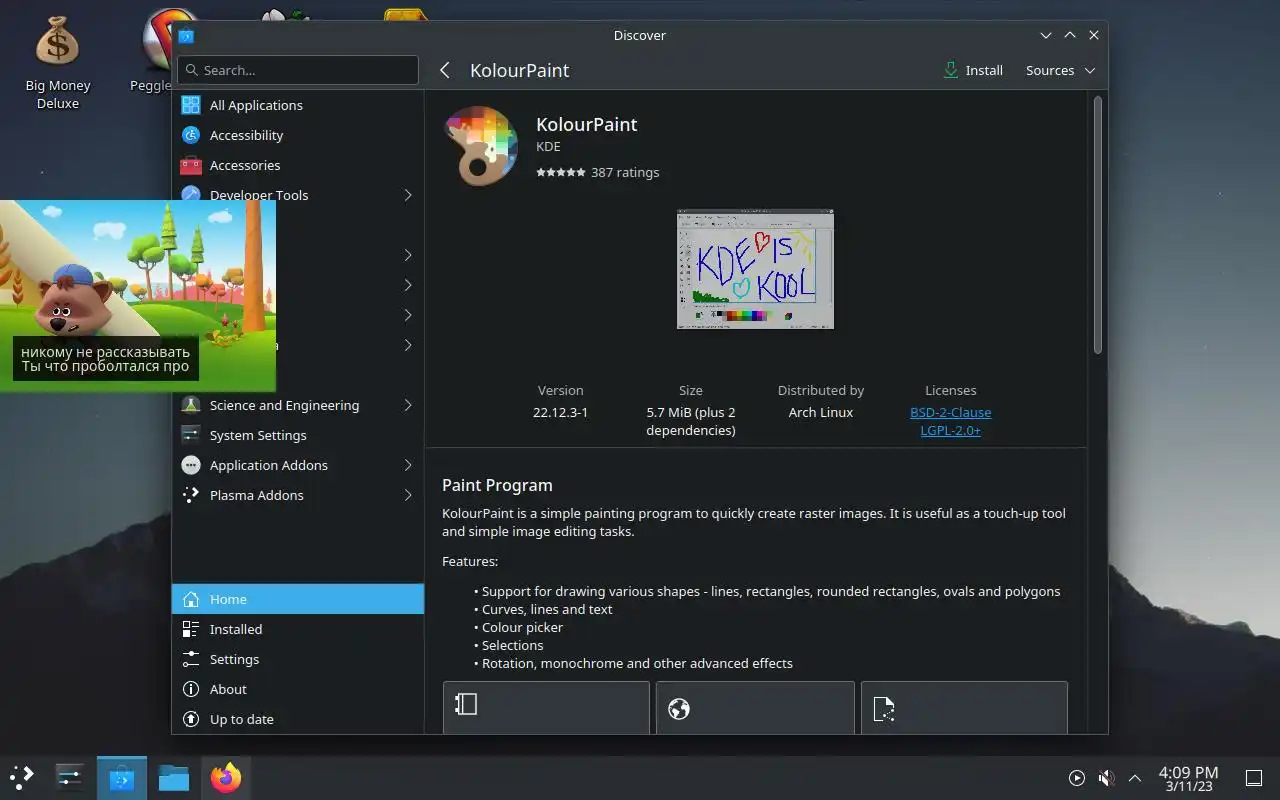Open the documentation book card
Screen dimensions: 1280x800
coord(546,707)
